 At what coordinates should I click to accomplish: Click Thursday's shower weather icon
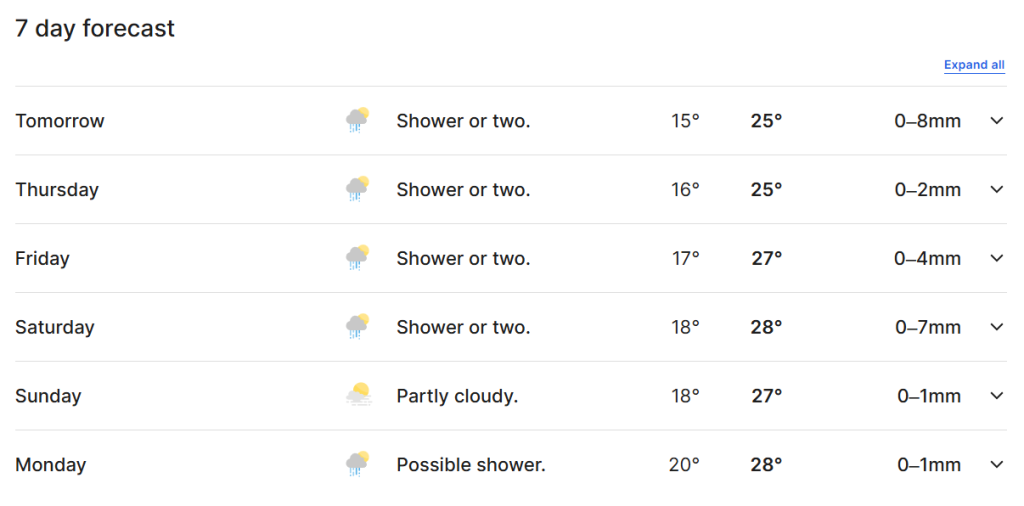357,189
